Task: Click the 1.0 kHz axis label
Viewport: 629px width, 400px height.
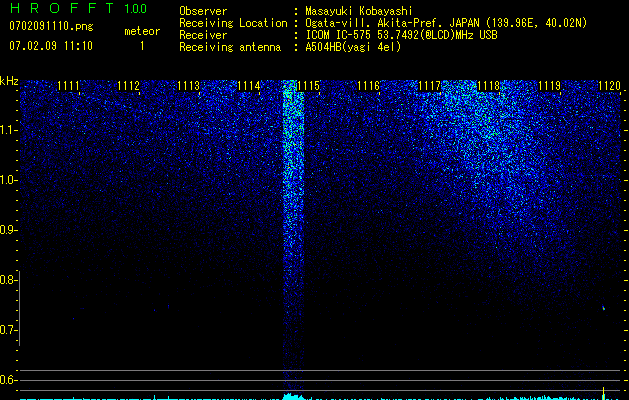Action: click(8, 180)
